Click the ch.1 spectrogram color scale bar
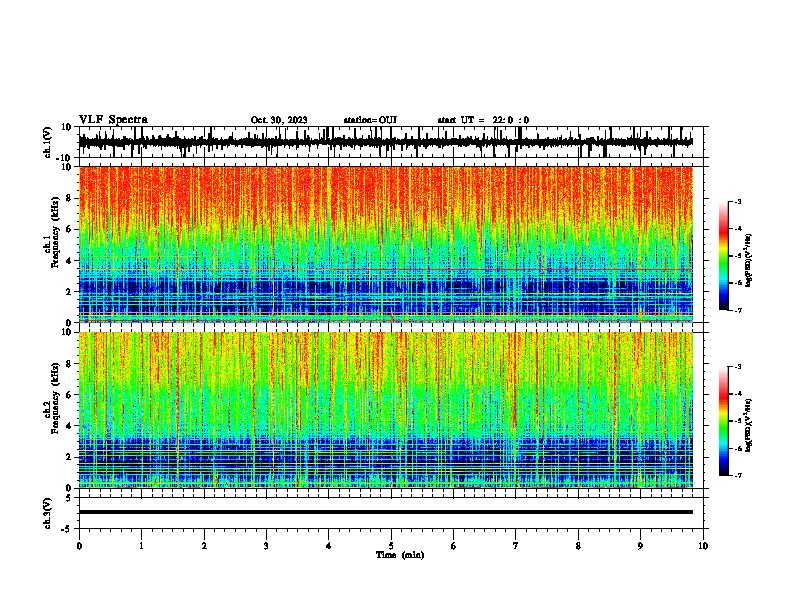This screenshot has height=612, width=792. pos(724,256)
